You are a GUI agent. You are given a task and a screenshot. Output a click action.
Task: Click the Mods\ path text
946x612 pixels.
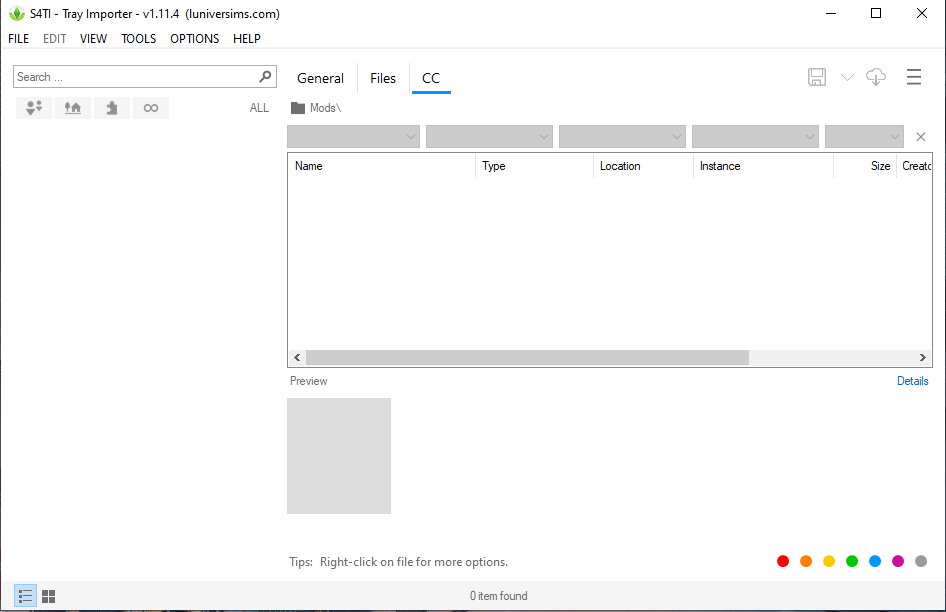click(325, 108)
